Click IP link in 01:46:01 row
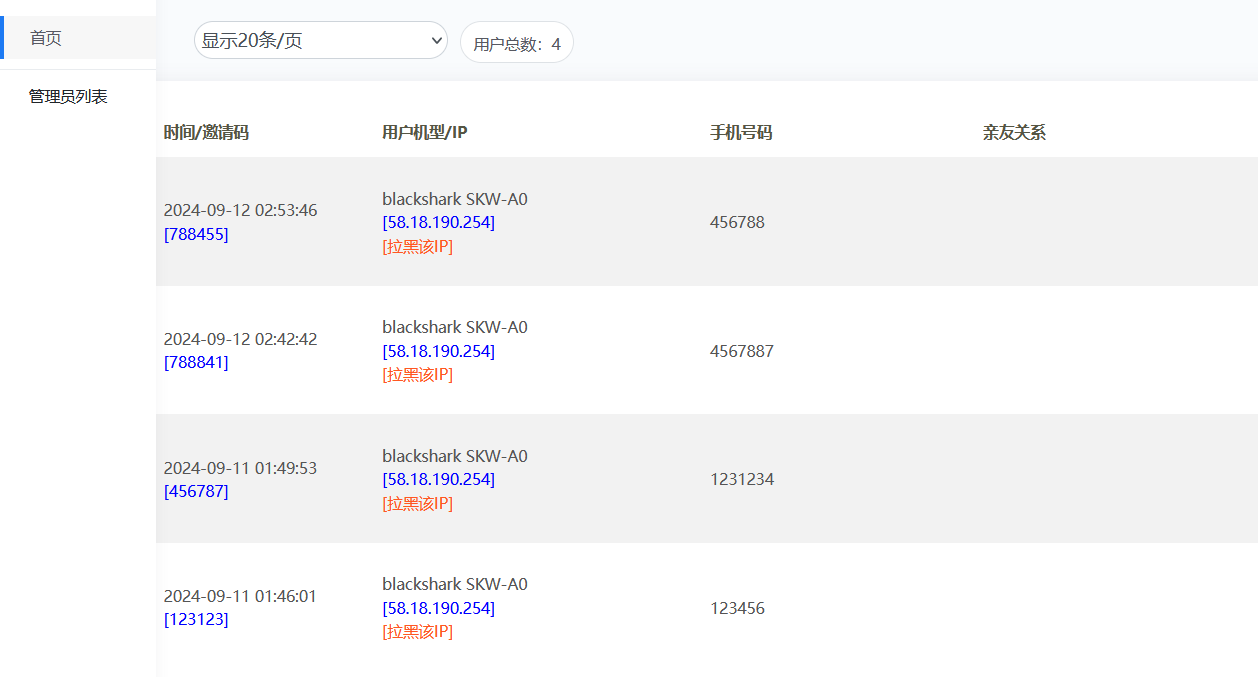 438,608
